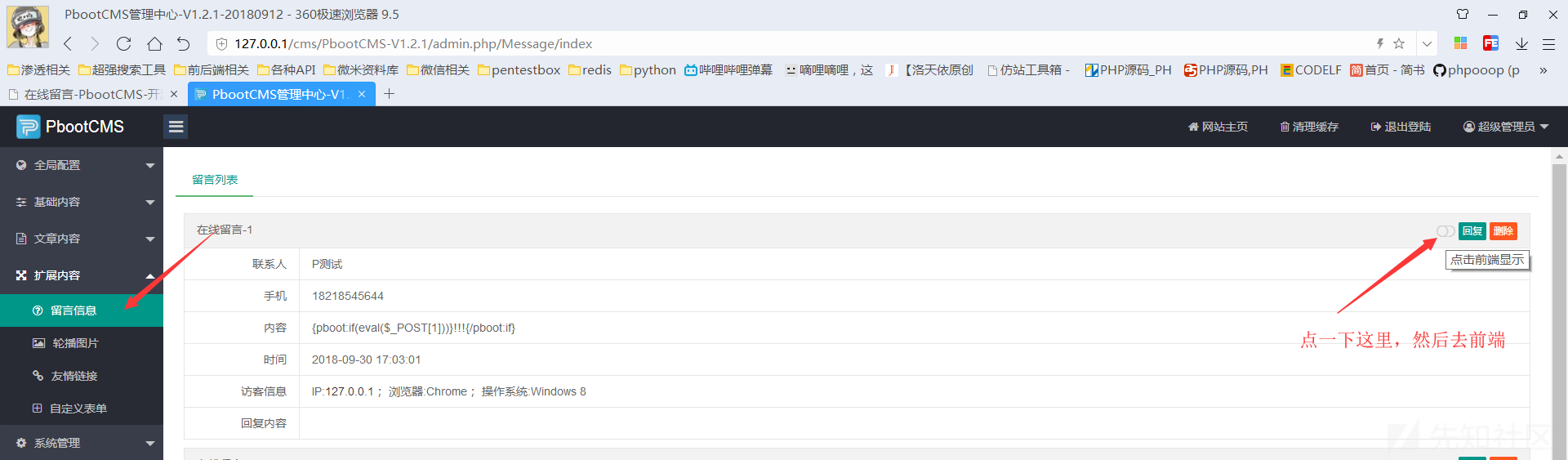Open the python bookmark folder
This screenshot has width=1568, height=460.
point(648,70)
